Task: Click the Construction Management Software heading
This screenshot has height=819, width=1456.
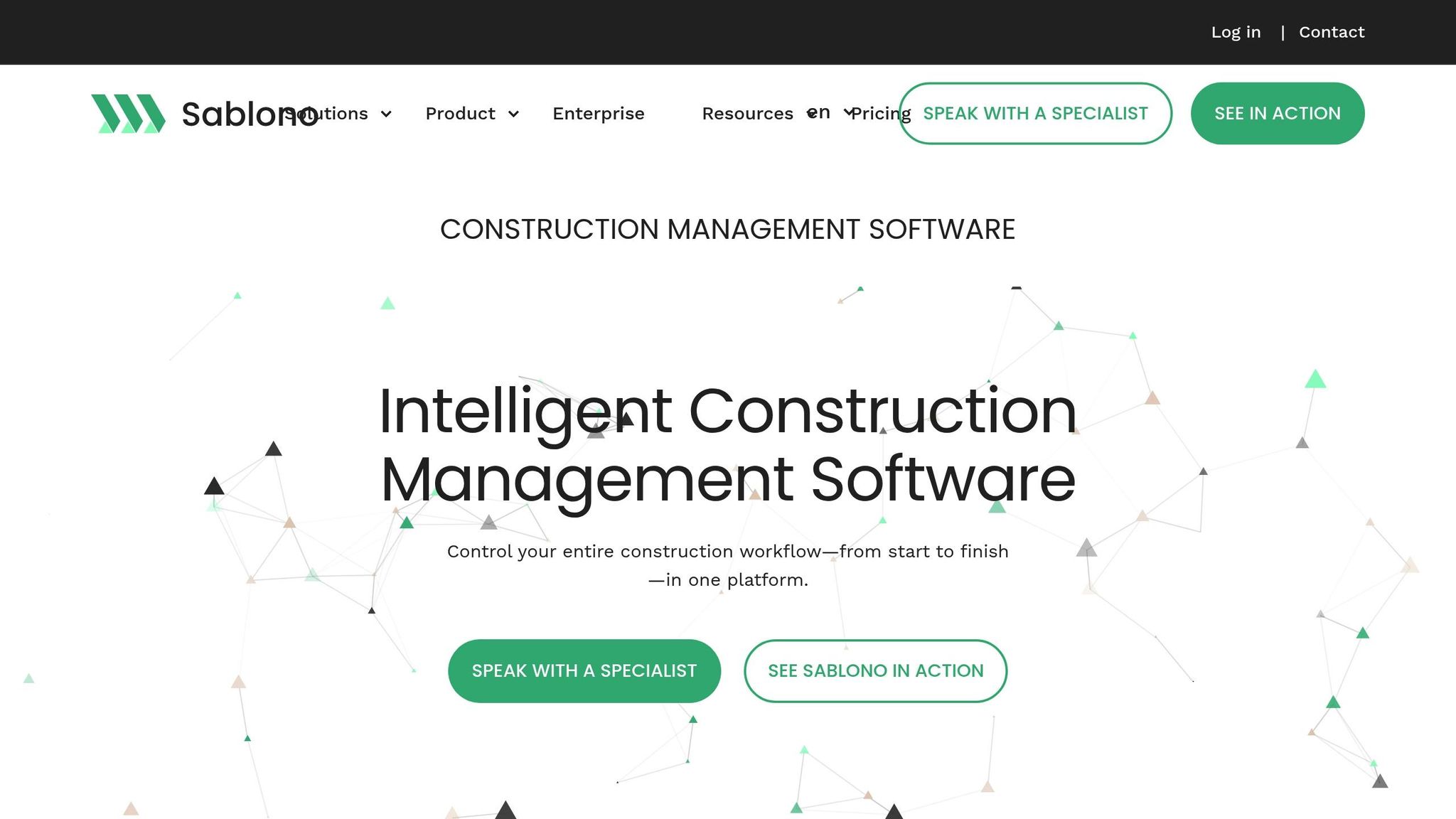Action: pos(728,230)
